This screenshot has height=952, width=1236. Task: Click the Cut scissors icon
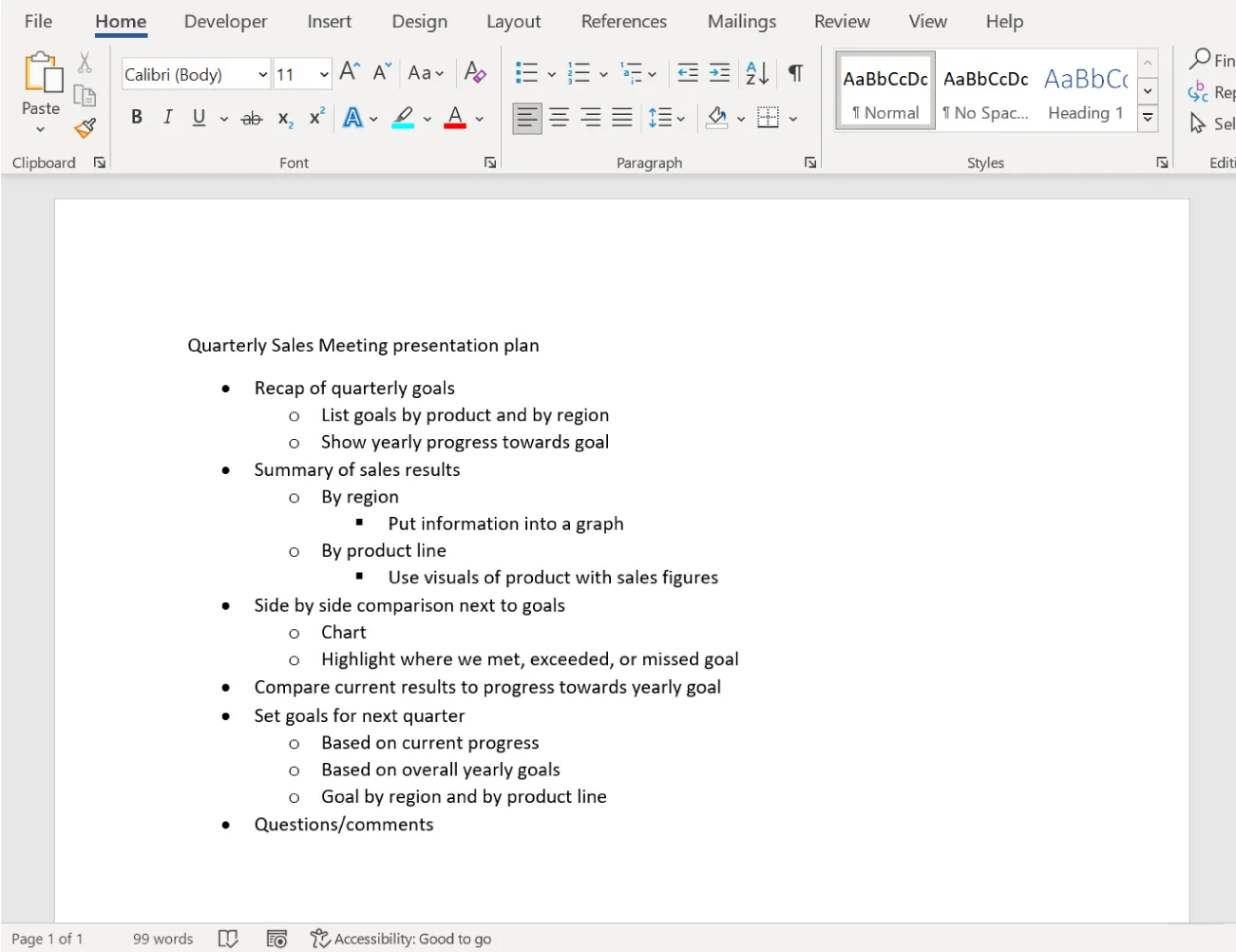[85, 62]
